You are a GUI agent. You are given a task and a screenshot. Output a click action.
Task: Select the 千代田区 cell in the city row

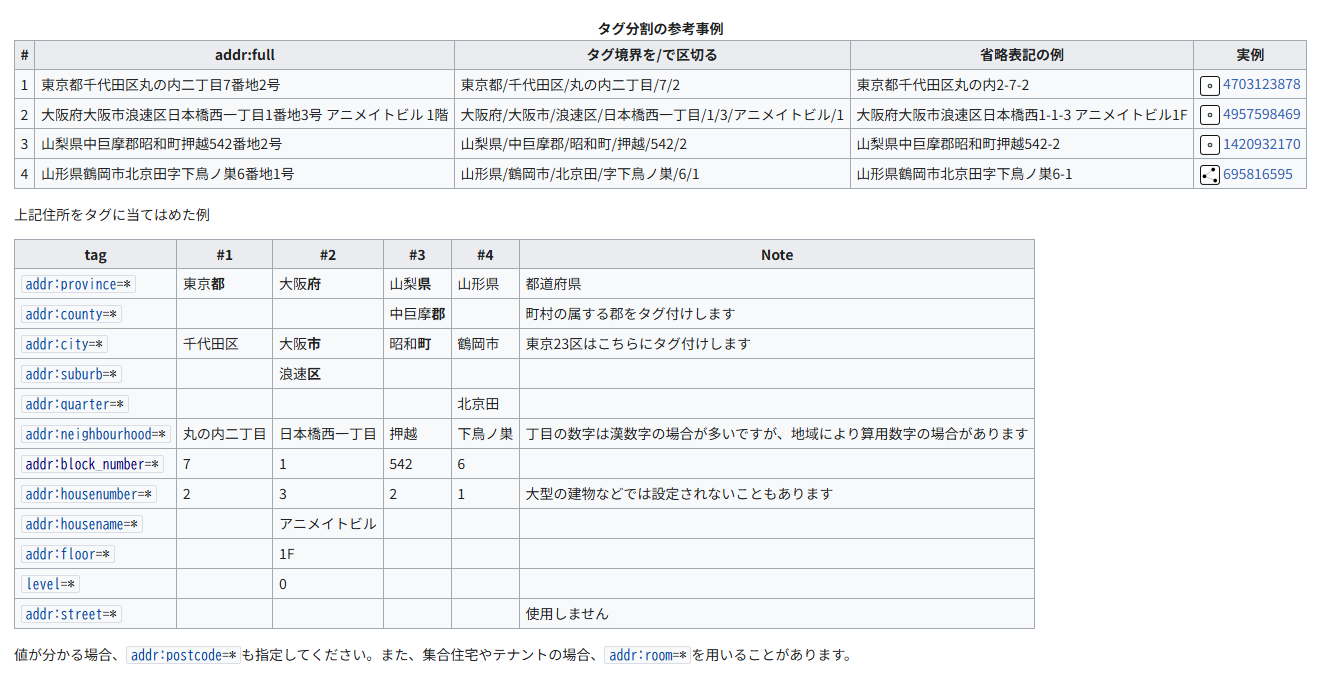coord(224,344)
